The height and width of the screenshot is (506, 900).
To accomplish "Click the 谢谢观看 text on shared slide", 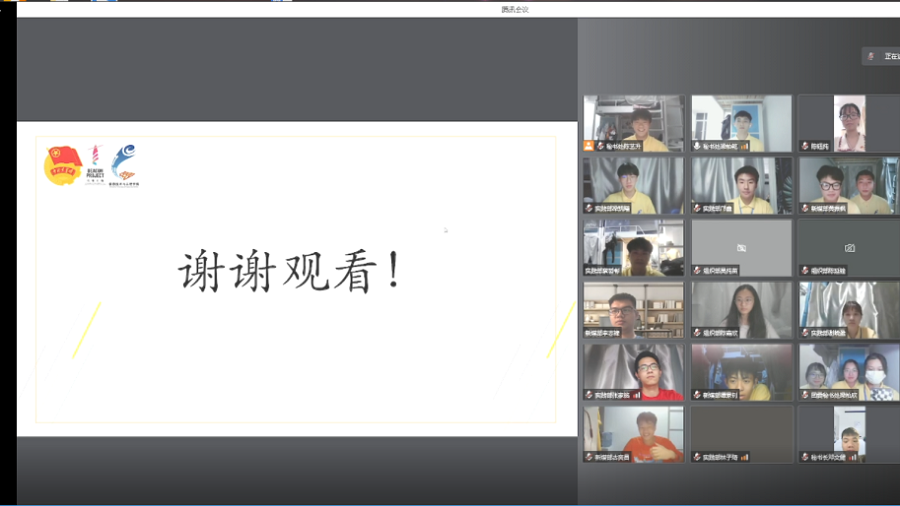I will pos(290,271).
